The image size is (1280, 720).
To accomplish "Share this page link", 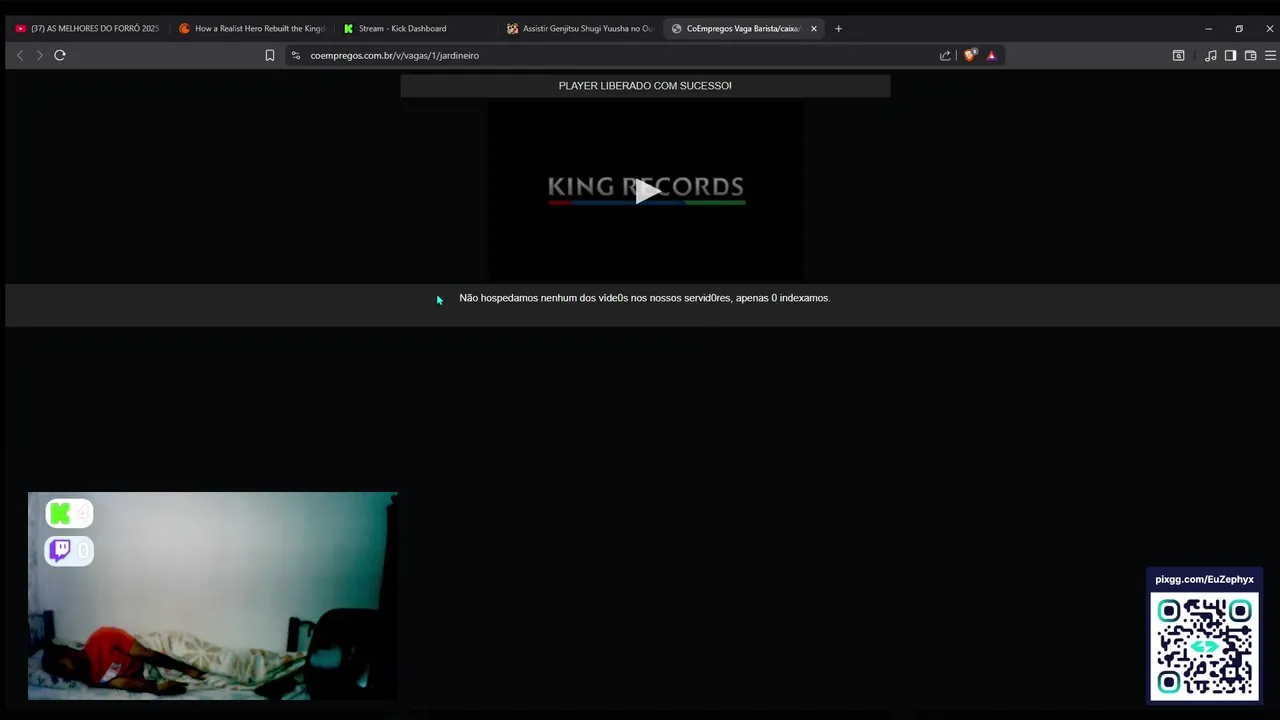I will click(x=945, y=55).
